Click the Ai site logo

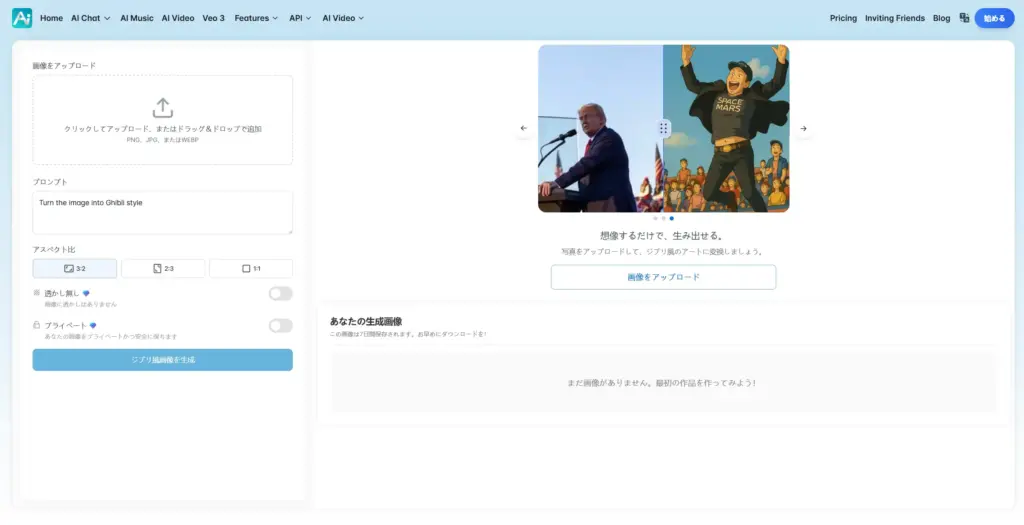[x=22, y=18]
